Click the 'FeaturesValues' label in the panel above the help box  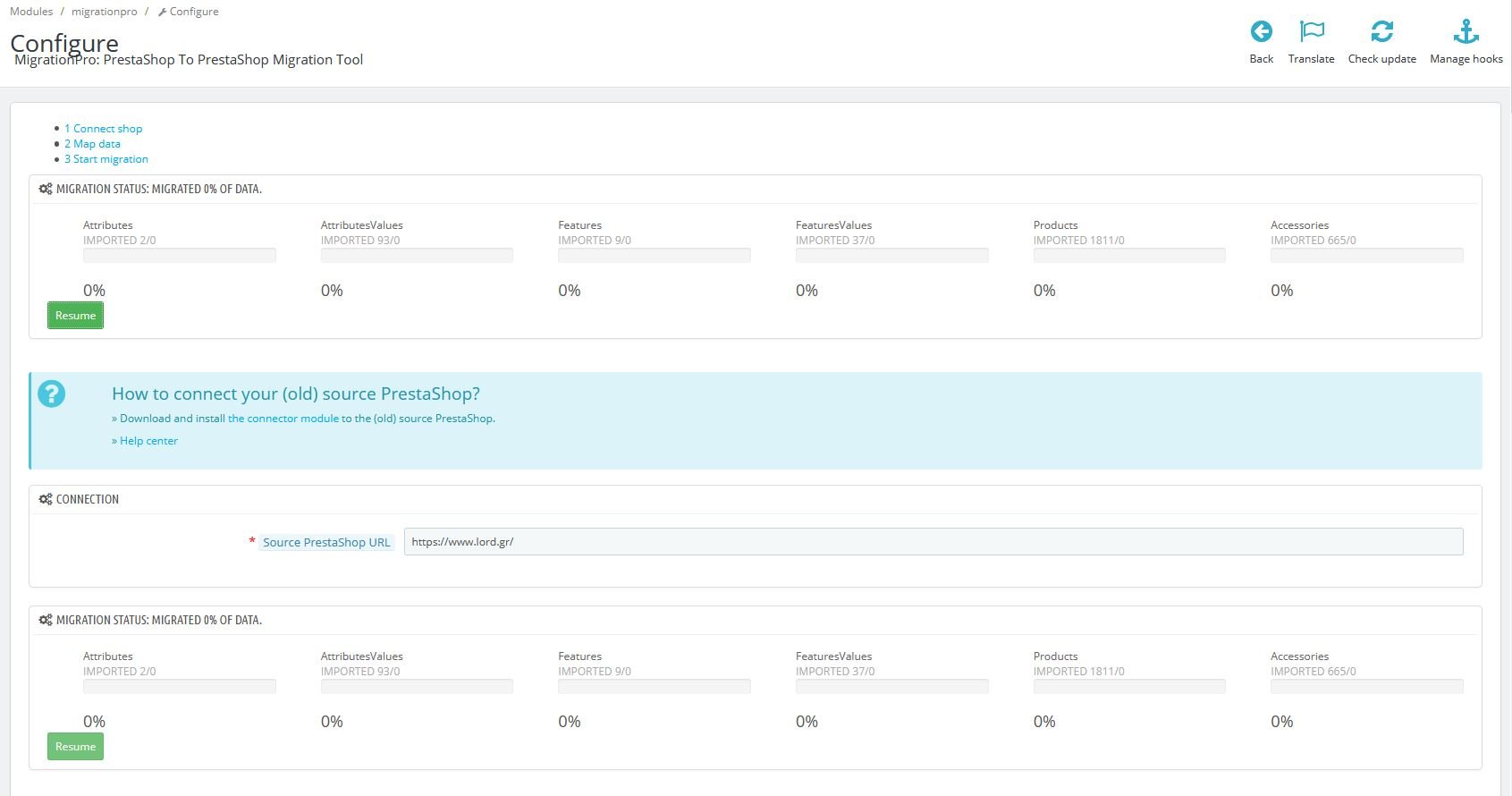[x=834, y=225]
